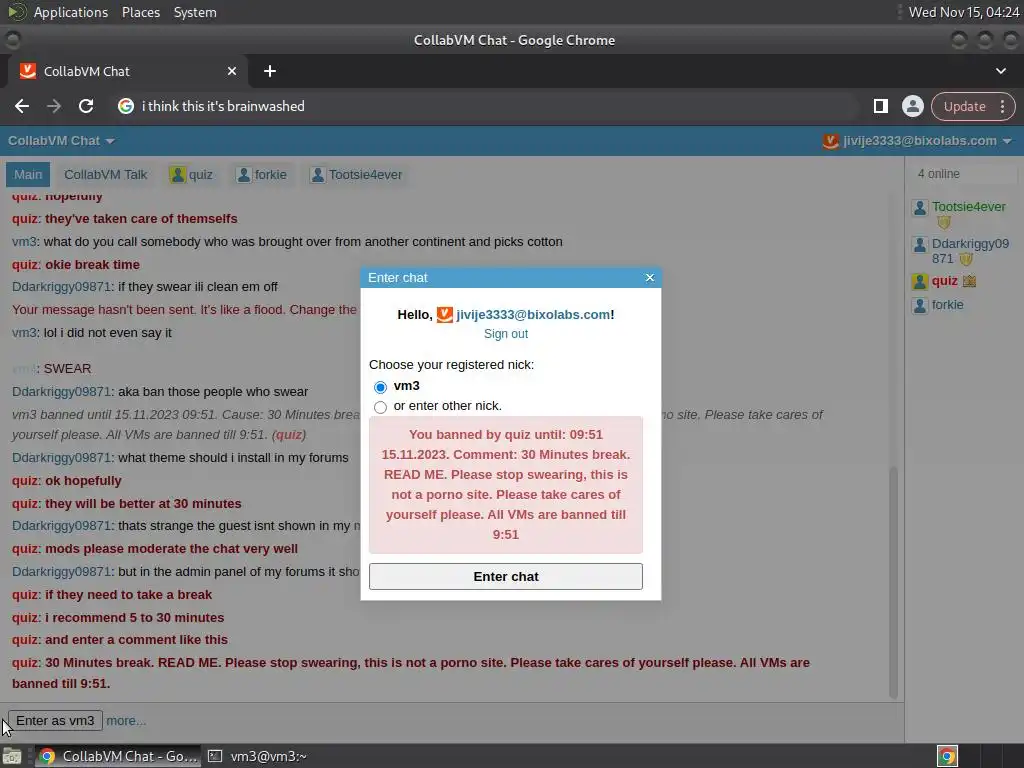Switch to vm3@vm3:~ terminal in taskbar

258,756
